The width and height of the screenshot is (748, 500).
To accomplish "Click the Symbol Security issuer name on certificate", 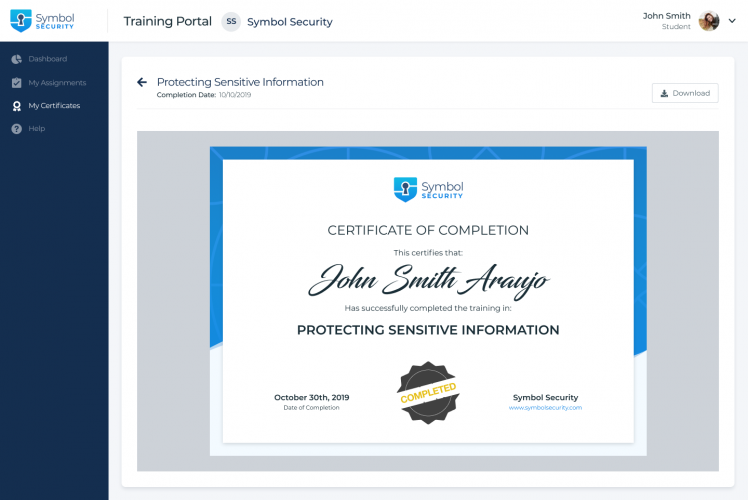I will point(545,397).
